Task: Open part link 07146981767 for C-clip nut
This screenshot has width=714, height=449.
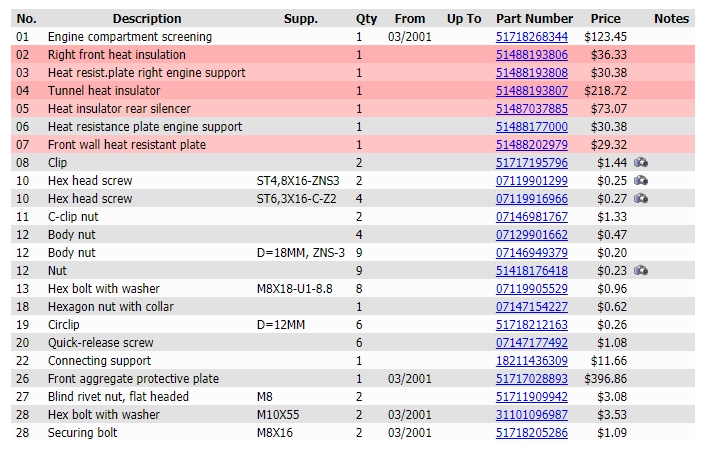Action: (532, 217)
